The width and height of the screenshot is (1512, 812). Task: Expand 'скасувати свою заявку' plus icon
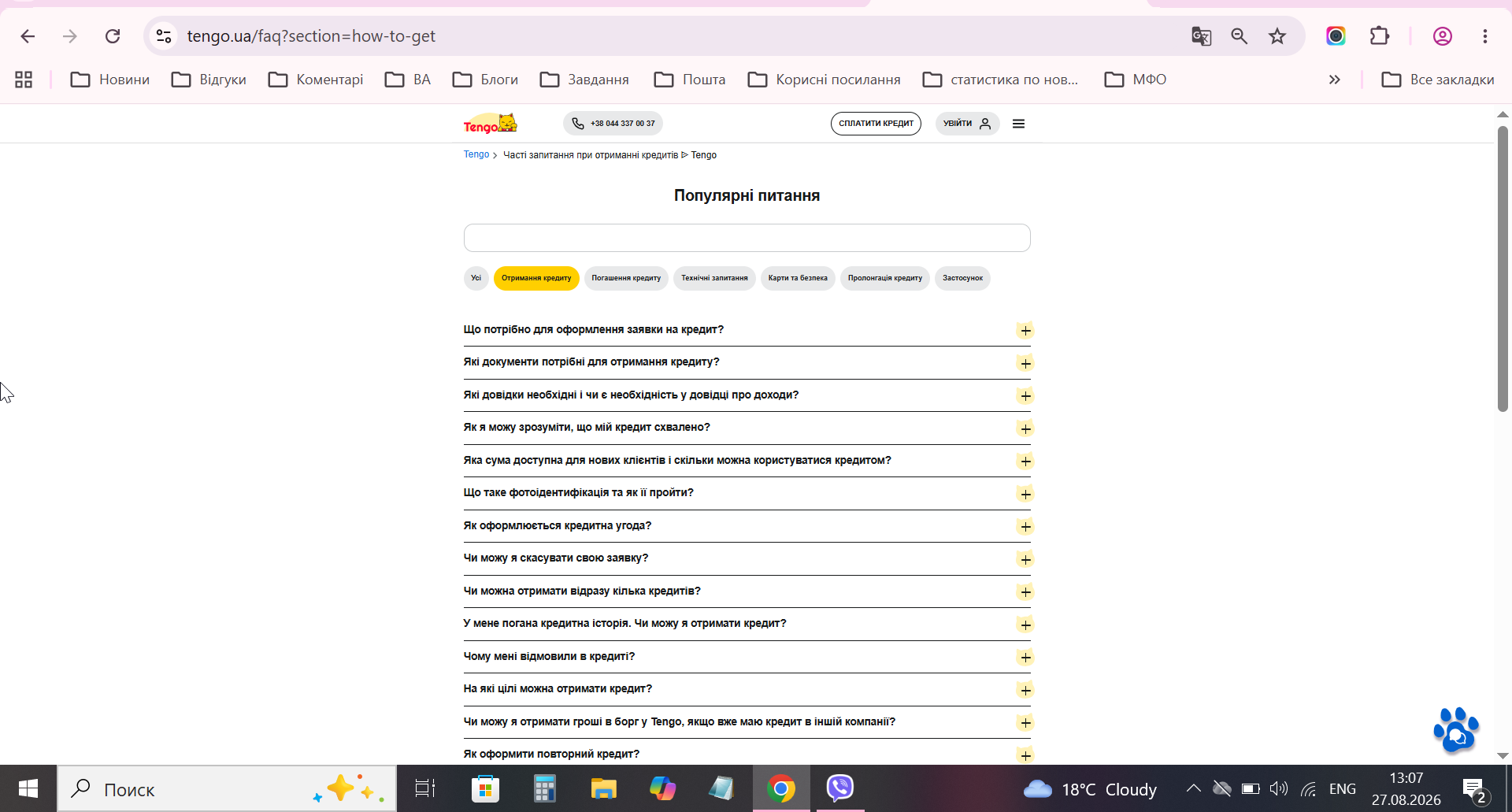coord(1025,559)
